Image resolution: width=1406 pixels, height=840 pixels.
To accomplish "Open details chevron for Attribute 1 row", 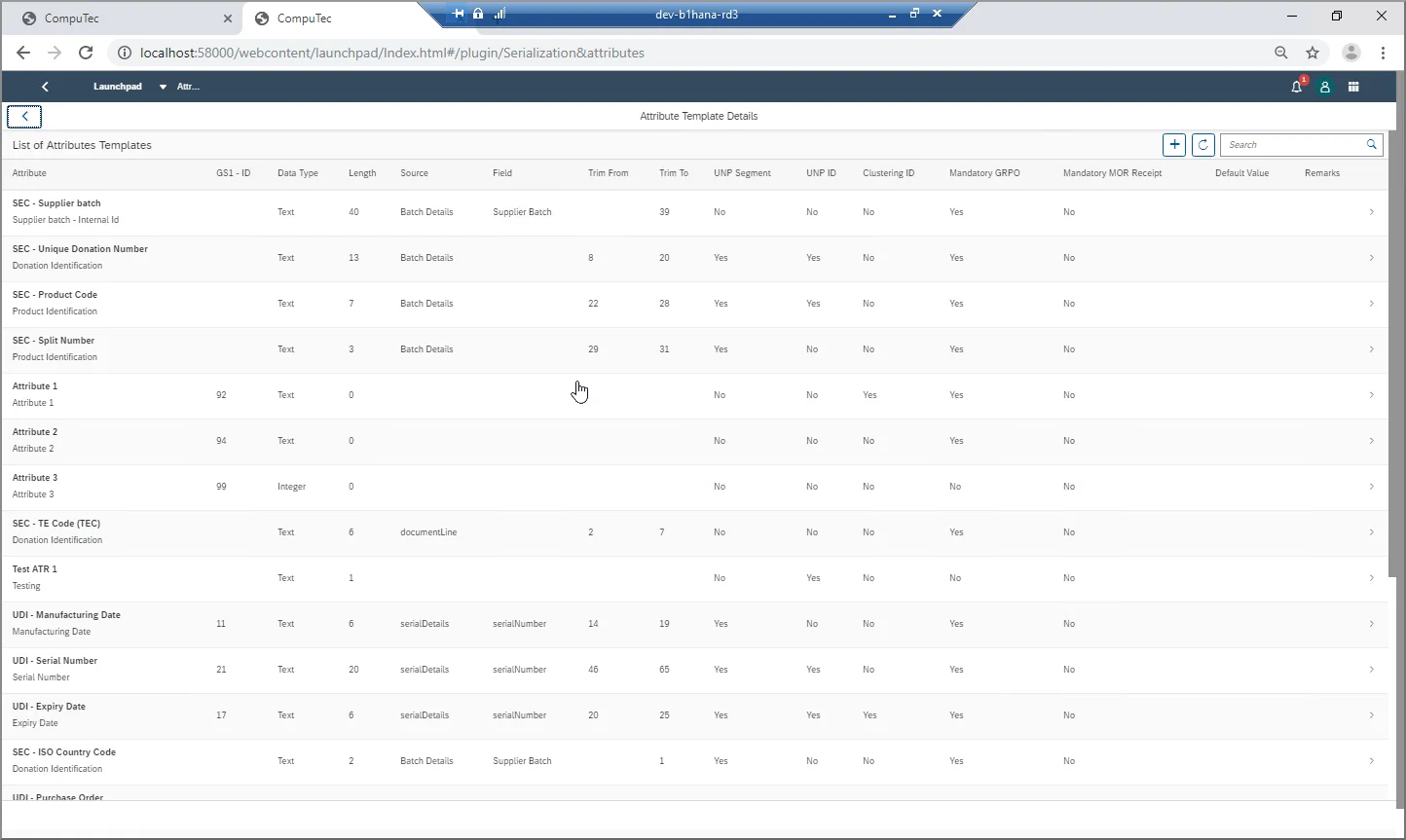I will click(x=1371, y=395).
